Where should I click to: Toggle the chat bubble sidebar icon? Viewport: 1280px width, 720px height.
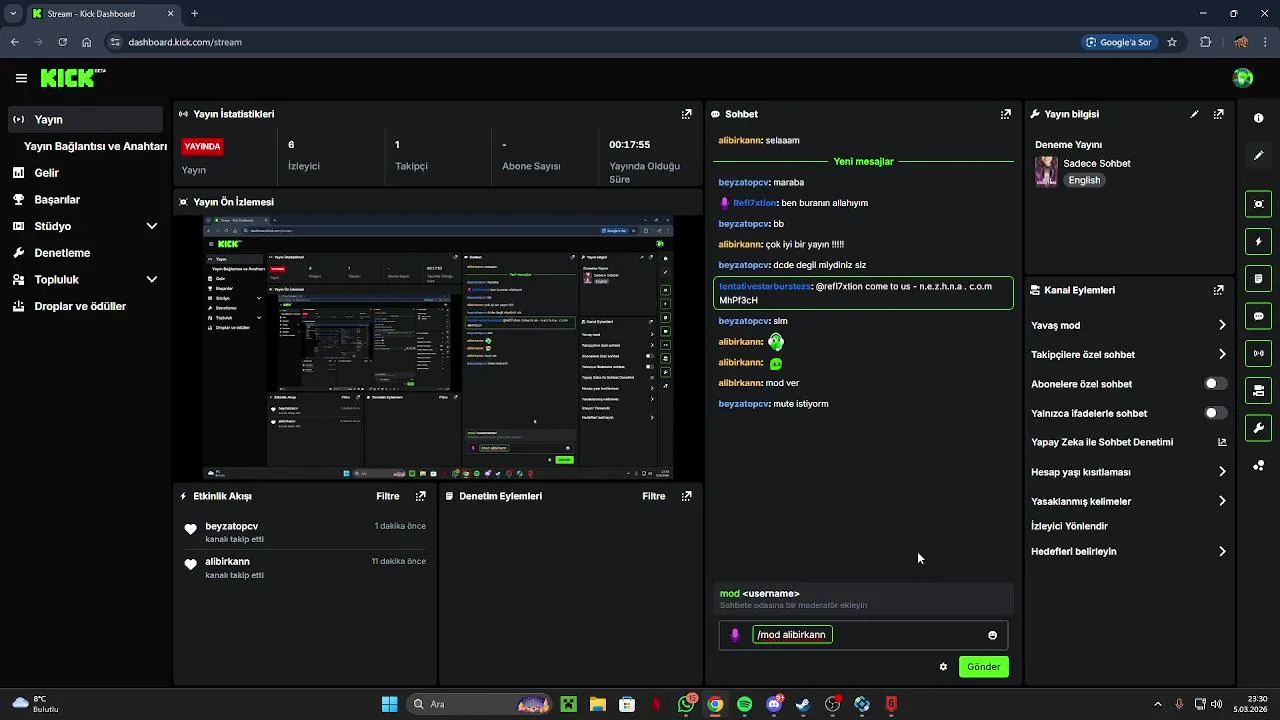tap(1258, 316)
